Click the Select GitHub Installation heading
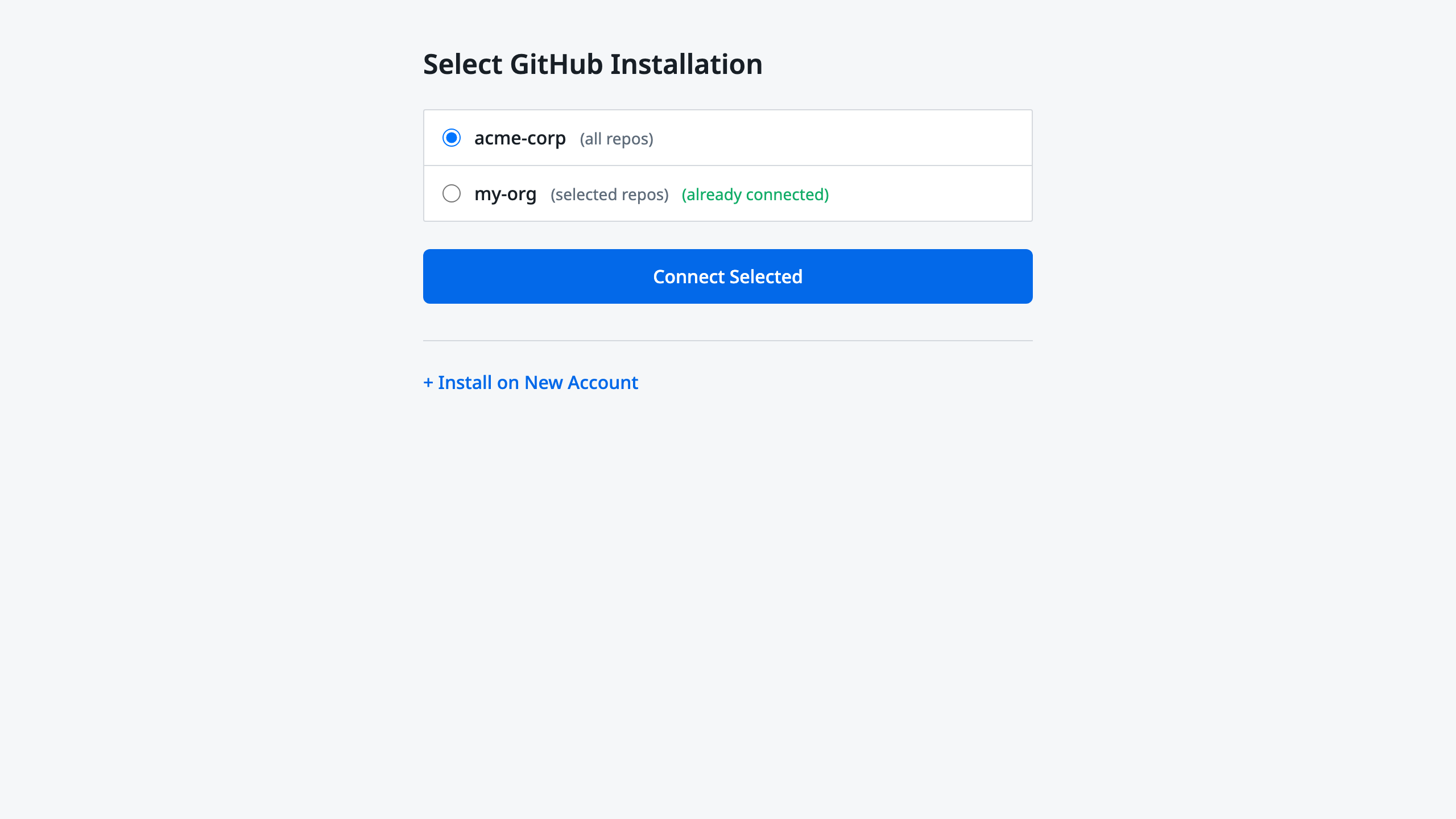 pos(593,64)
